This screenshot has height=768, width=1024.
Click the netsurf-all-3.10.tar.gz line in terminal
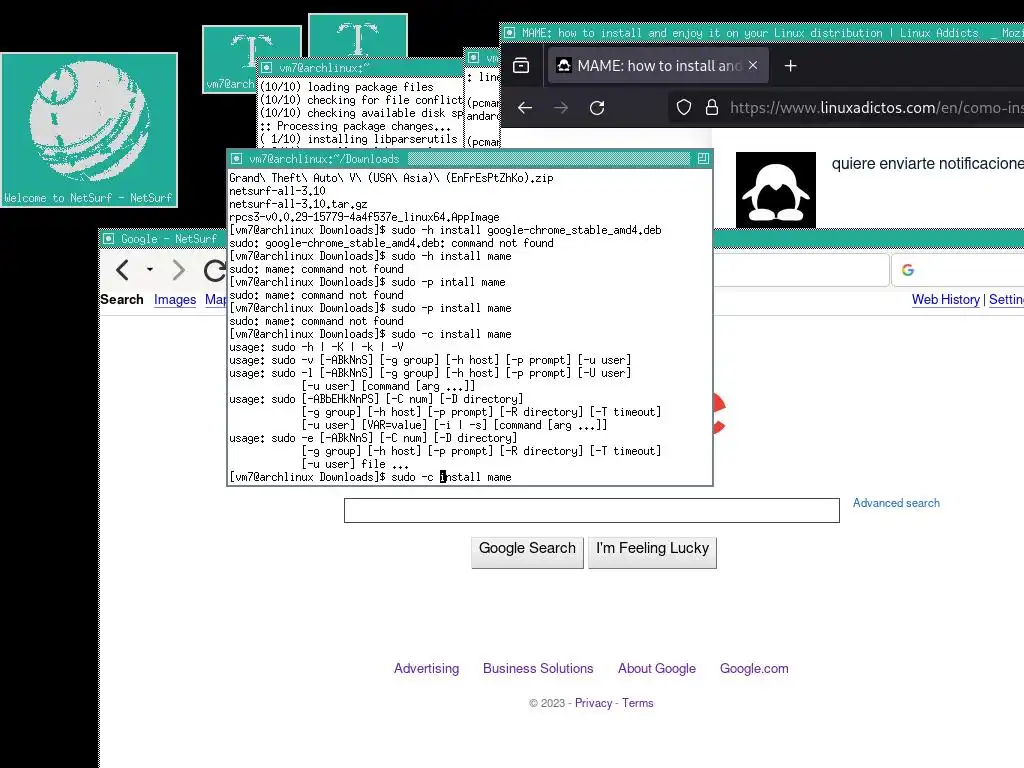click(298, 204)
